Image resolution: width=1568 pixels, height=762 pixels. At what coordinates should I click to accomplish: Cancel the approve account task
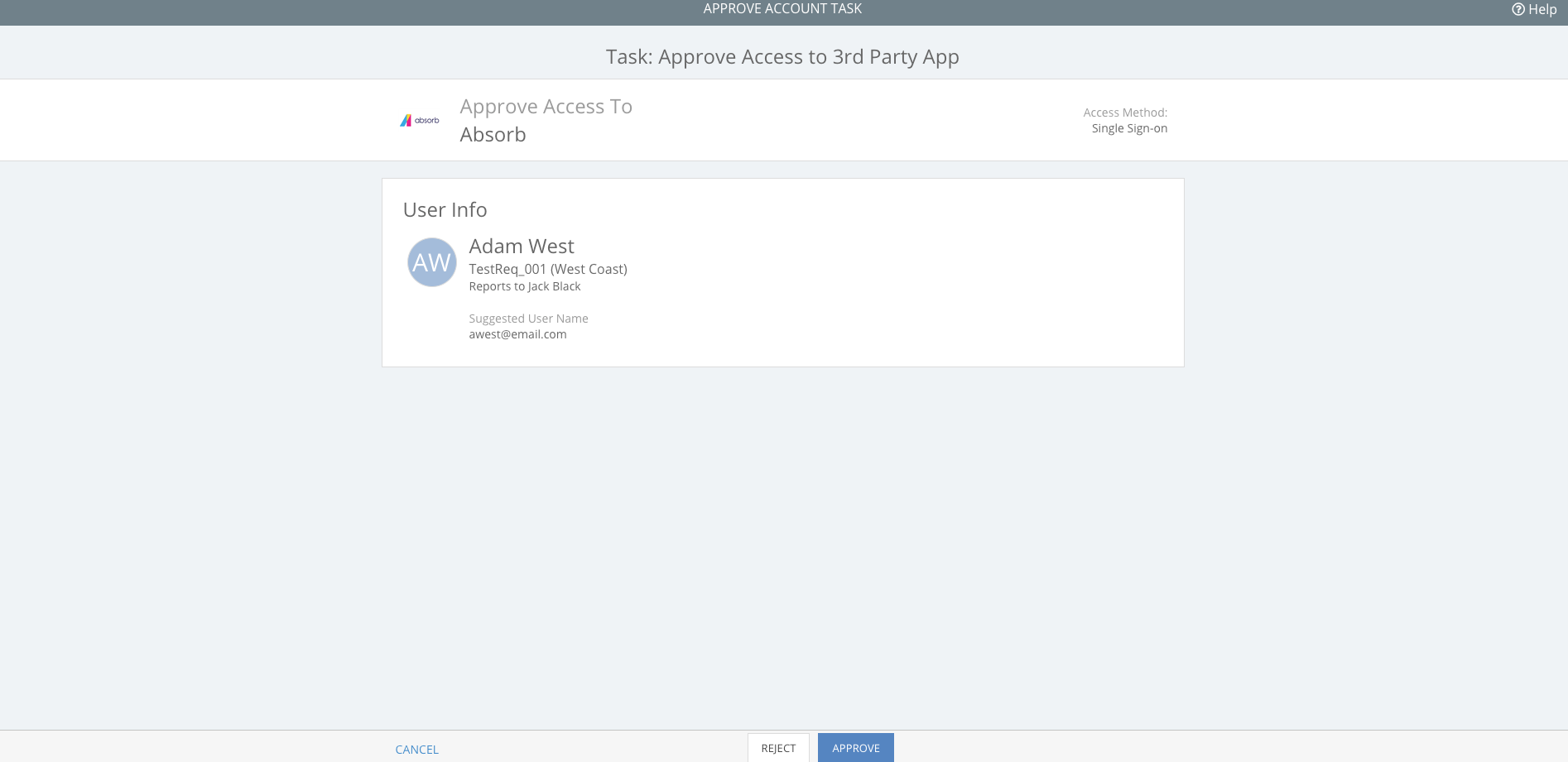[416, 750]
